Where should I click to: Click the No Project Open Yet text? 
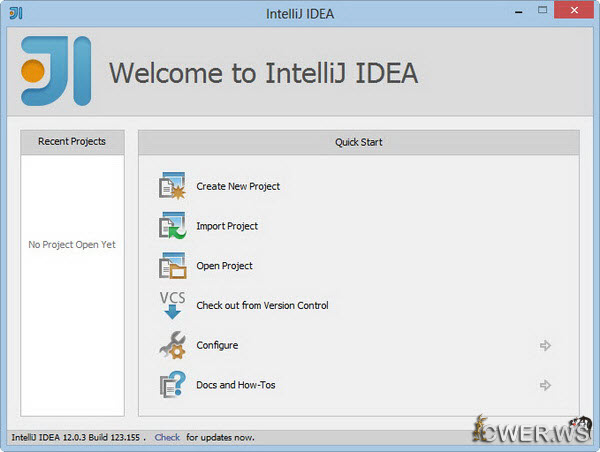click(72, 245)
